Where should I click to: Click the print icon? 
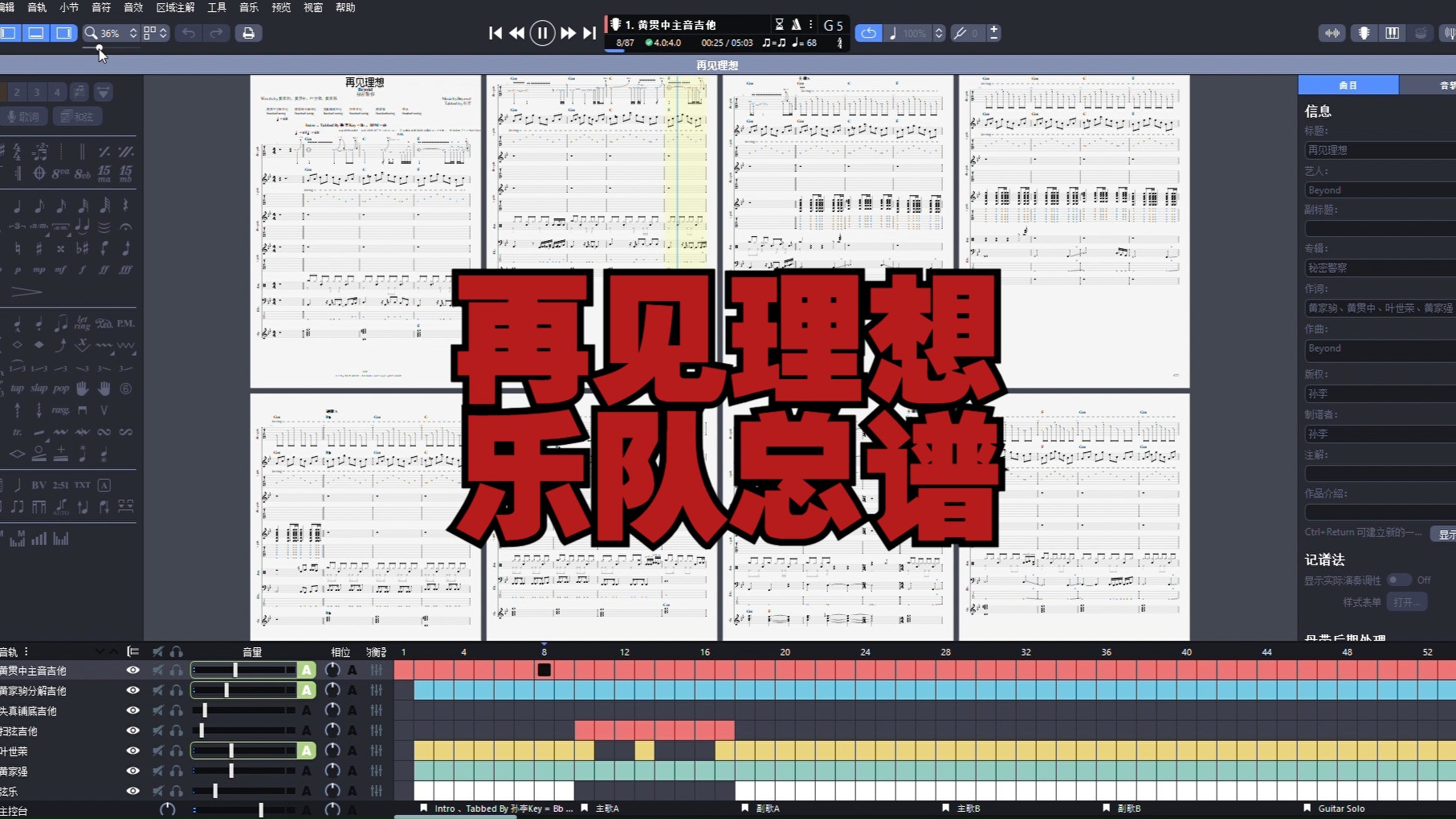[248, 33]
